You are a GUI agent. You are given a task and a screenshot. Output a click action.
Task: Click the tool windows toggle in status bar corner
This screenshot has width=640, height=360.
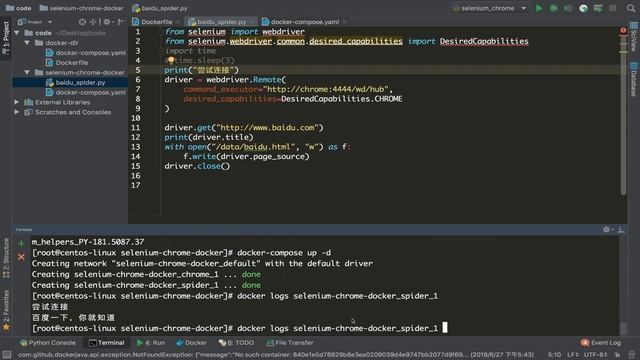(7, 355)
